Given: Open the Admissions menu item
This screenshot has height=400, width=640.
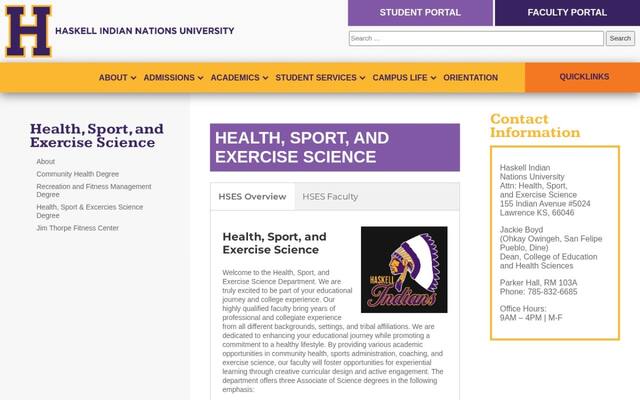Looking at the screenshot, I should (169, 78).
